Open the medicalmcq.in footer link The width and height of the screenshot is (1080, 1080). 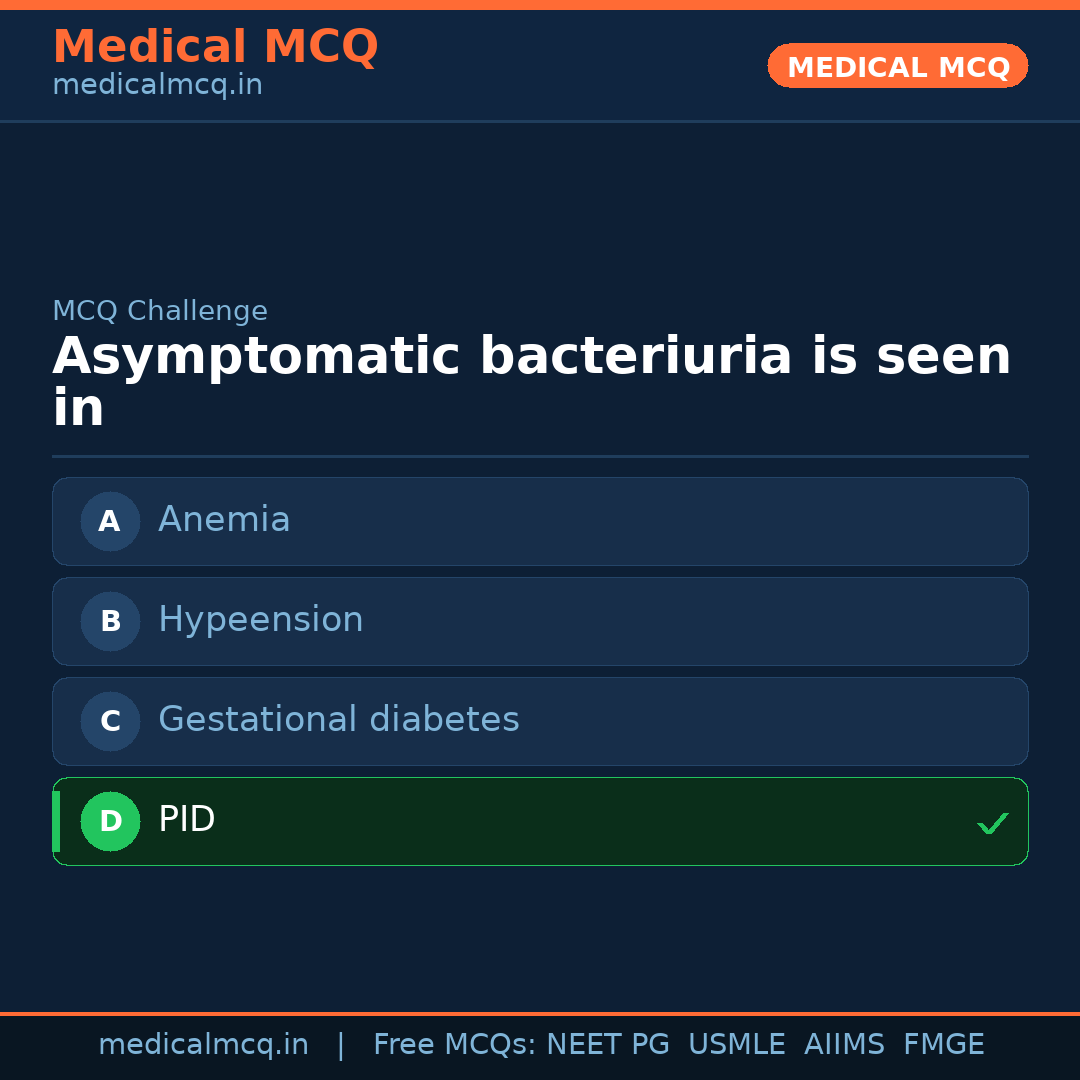(x=203, y=1045)
